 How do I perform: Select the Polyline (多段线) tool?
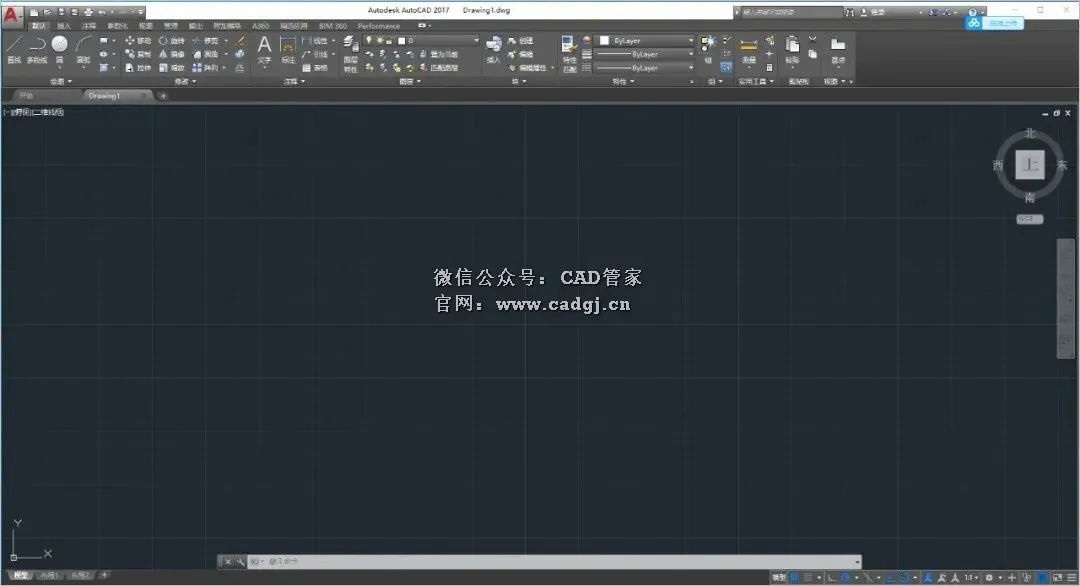37,50
